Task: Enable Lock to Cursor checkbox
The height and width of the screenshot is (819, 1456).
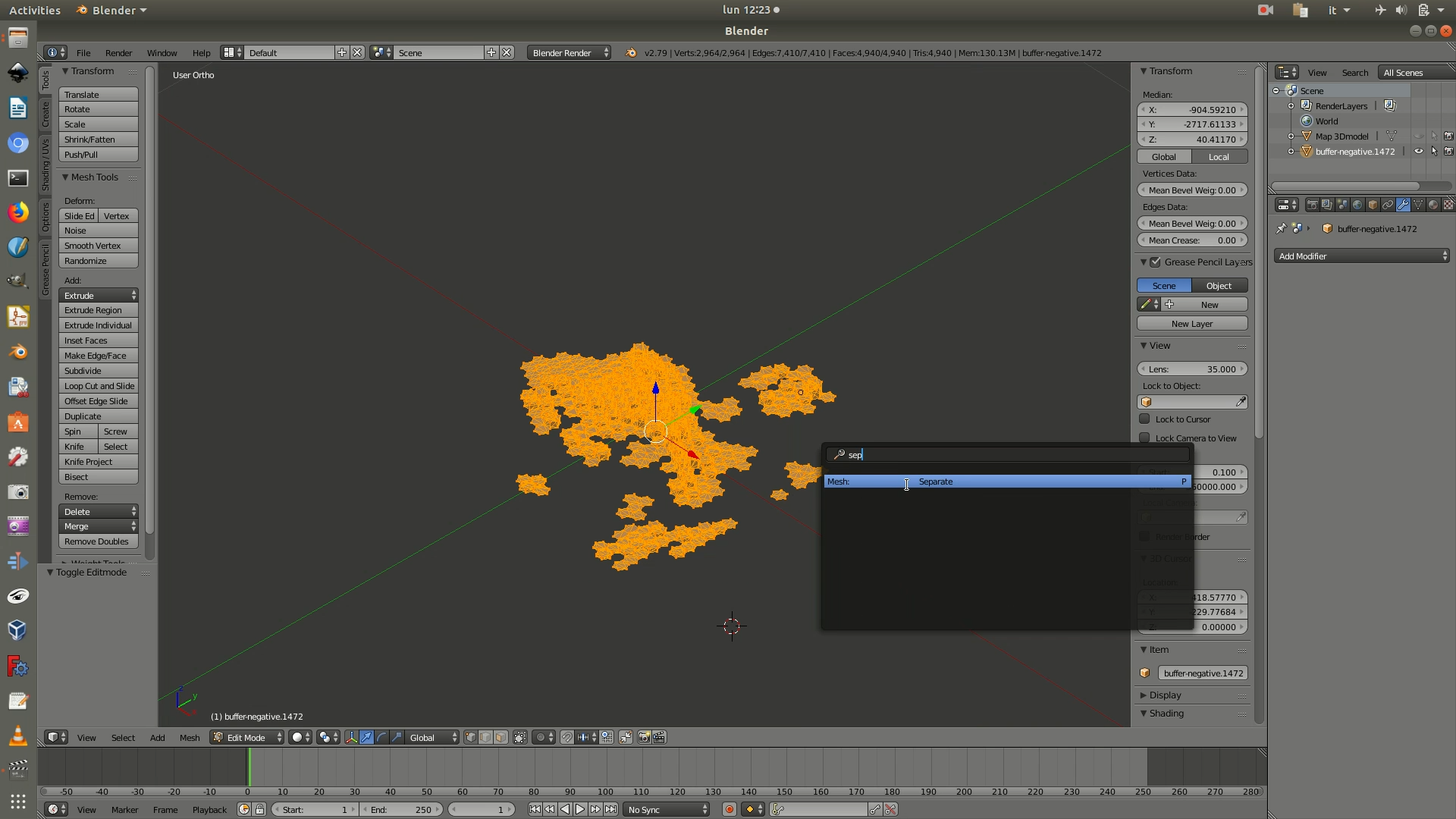Action: [1144, 419]
